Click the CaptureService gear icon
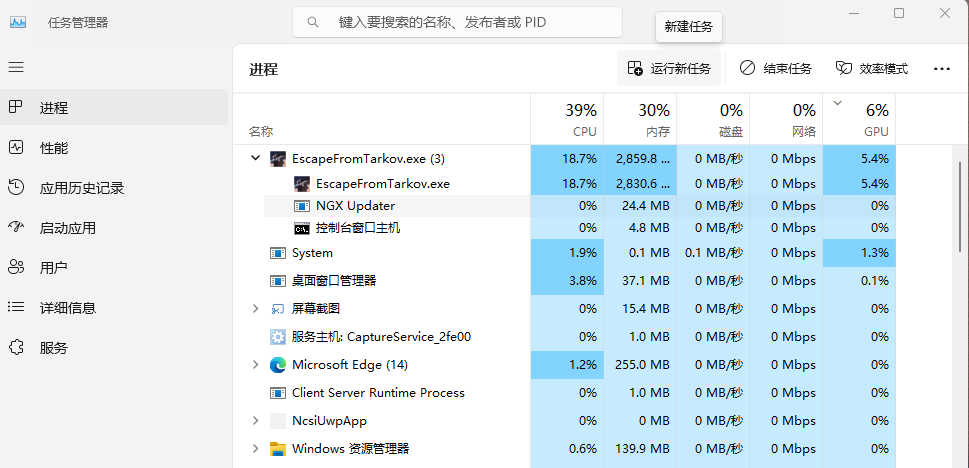The image size is (969, 468). [277, 337]
